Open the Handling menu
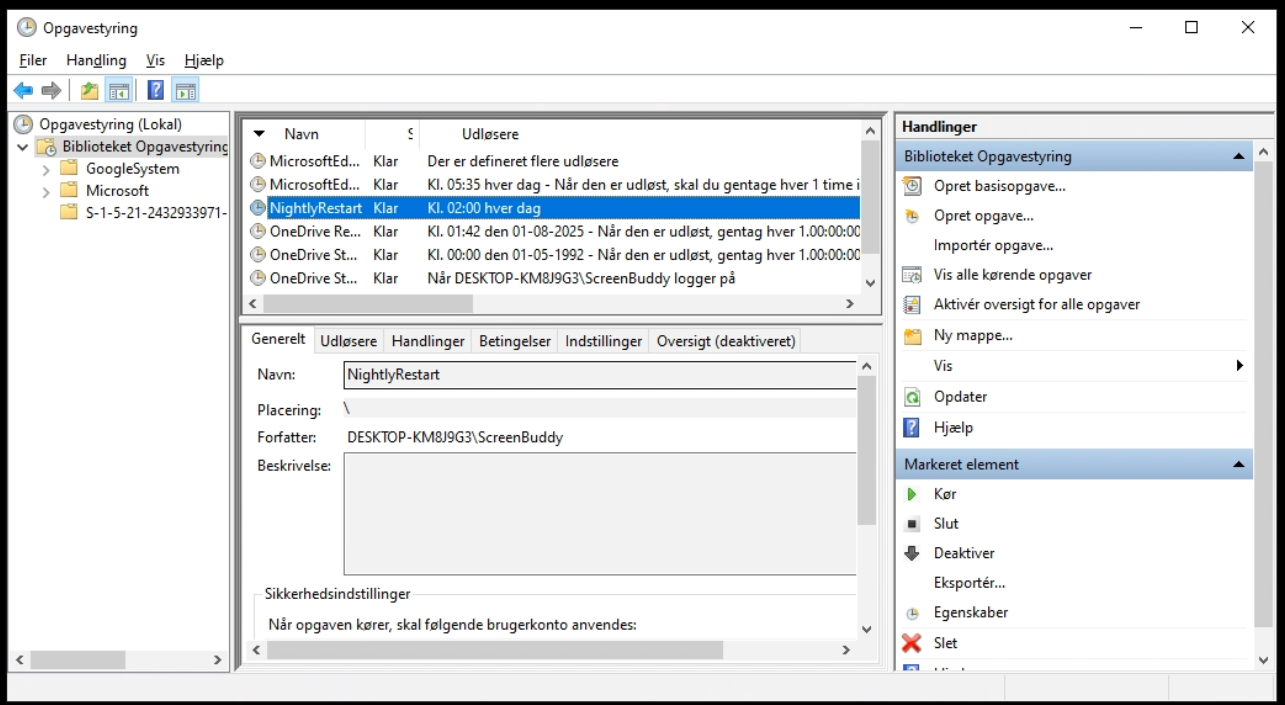The height and width of the screenshot is (705, 1285). [x=96, y=61]
